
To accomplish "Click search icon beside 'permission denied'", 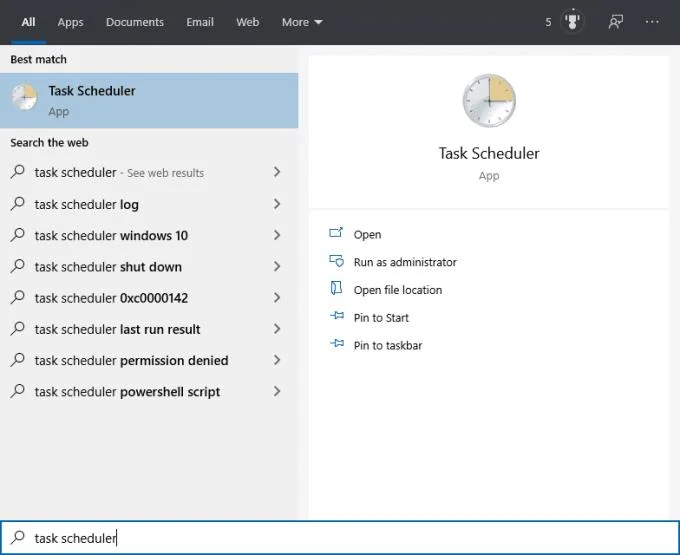I will click(x=18, y=359).
